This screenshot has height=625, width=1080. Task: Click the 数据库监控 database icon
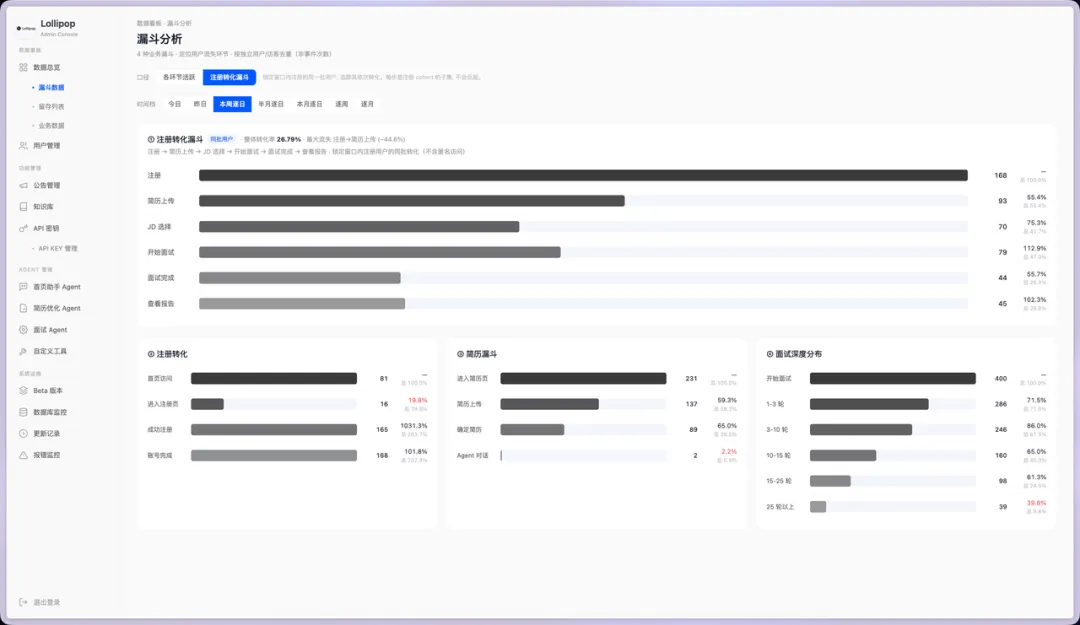point(23,412)
